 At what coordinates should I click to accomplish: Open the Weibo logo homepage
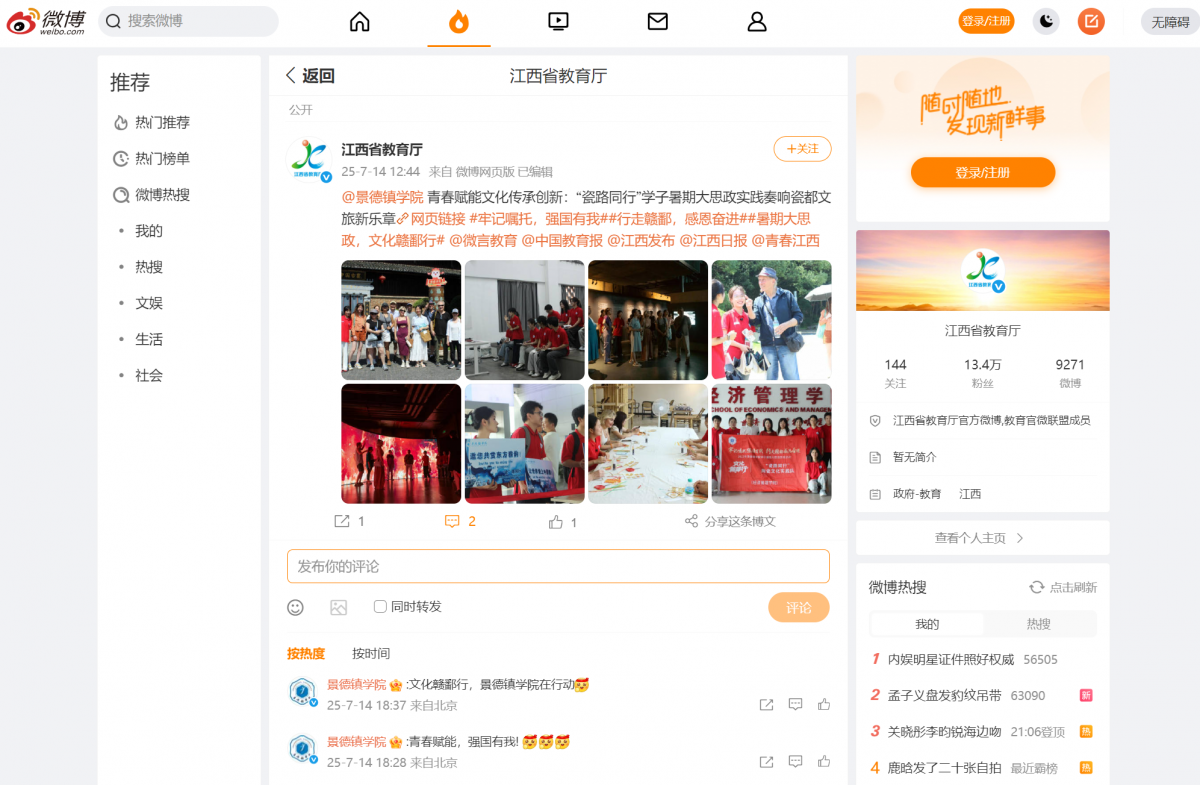(x=46, y=21)
